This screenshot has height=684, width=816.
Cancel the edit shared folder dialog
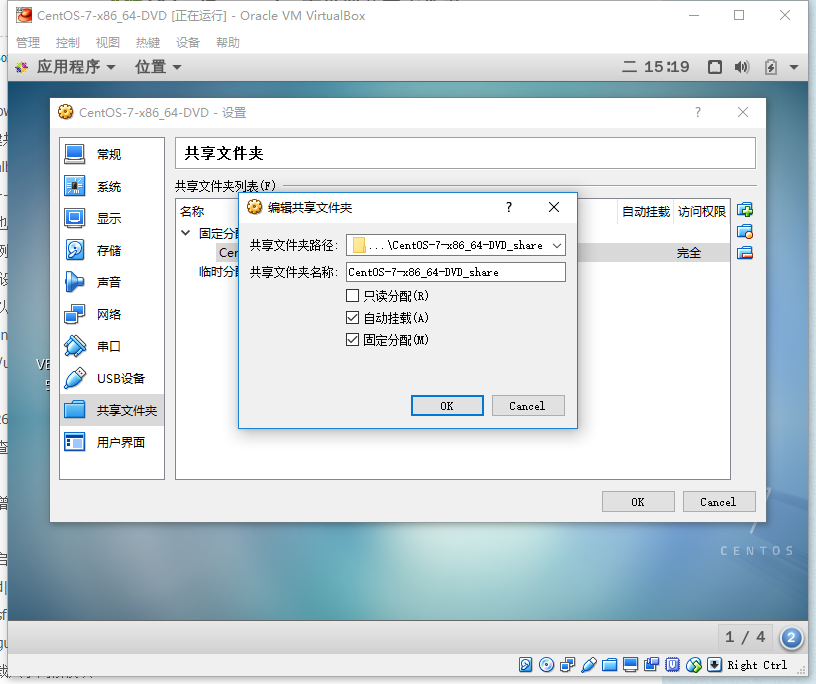528,406
